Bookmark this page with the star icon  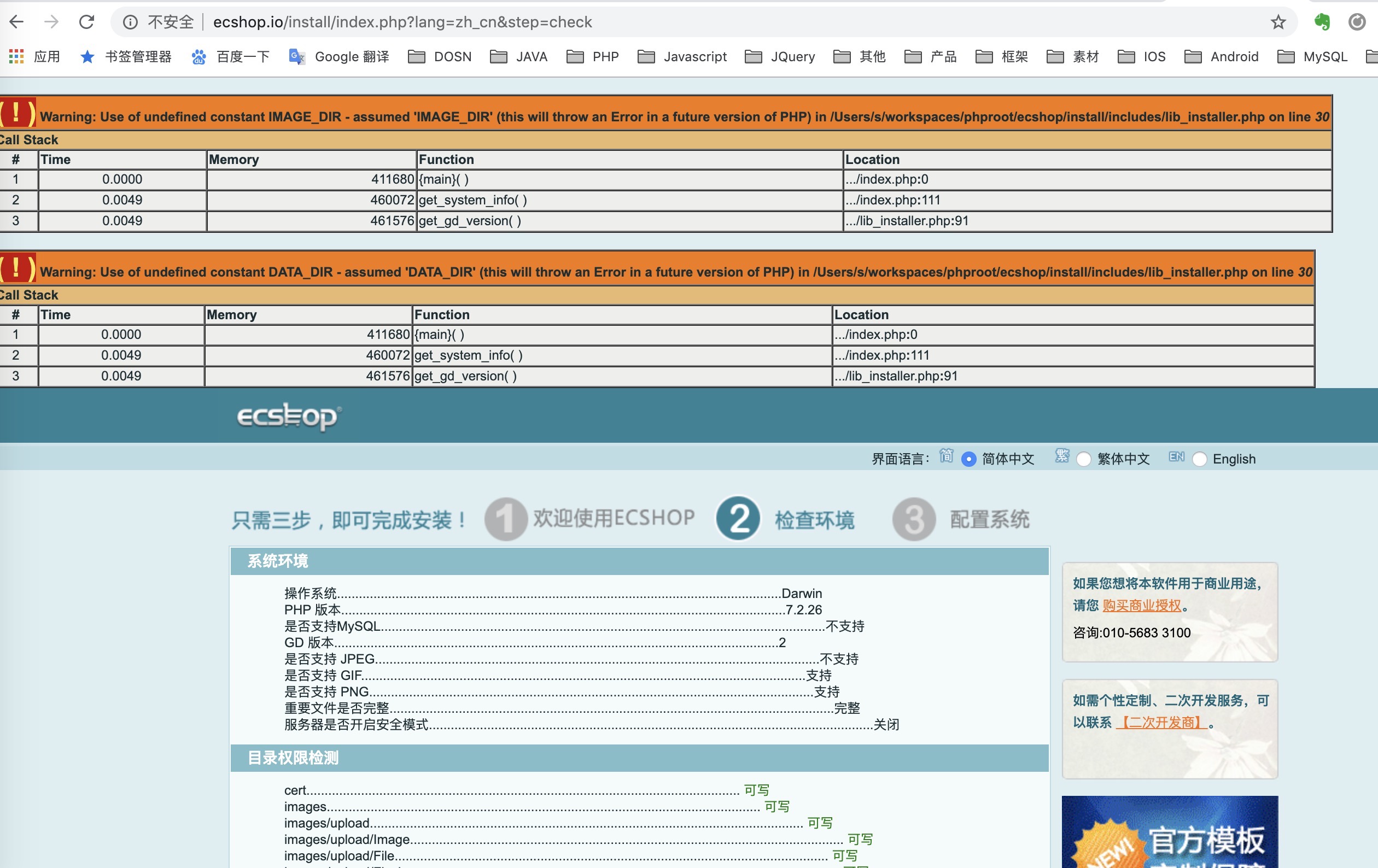1278,22
